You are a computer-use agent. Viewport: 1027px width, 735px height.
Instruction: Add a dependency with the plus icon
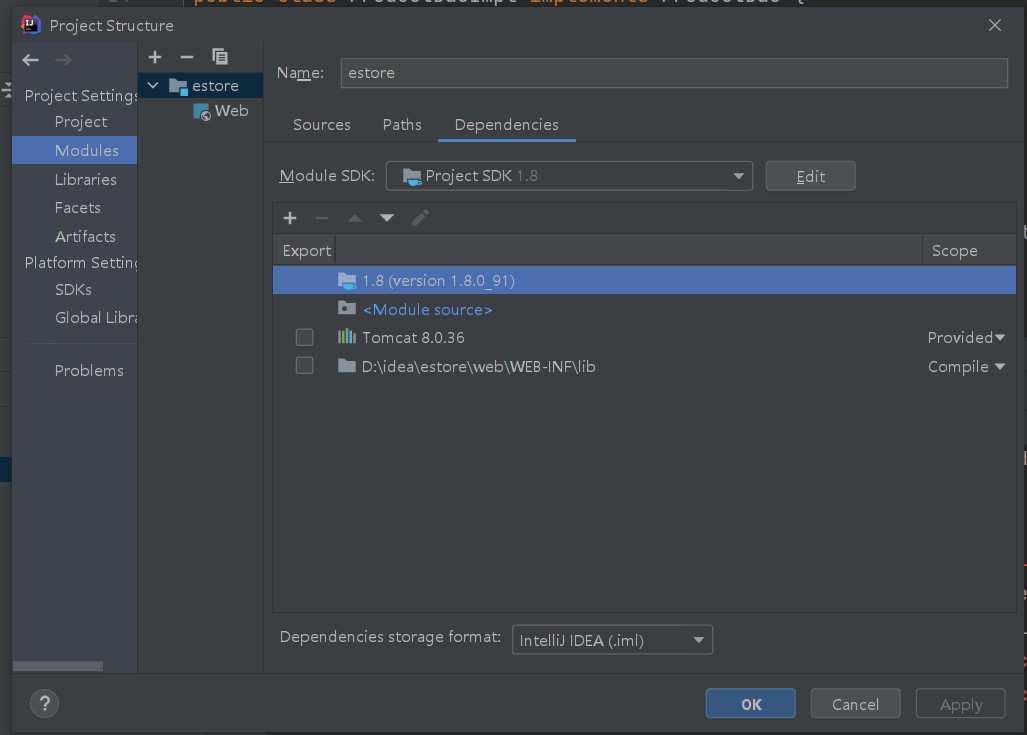(290, 218)
